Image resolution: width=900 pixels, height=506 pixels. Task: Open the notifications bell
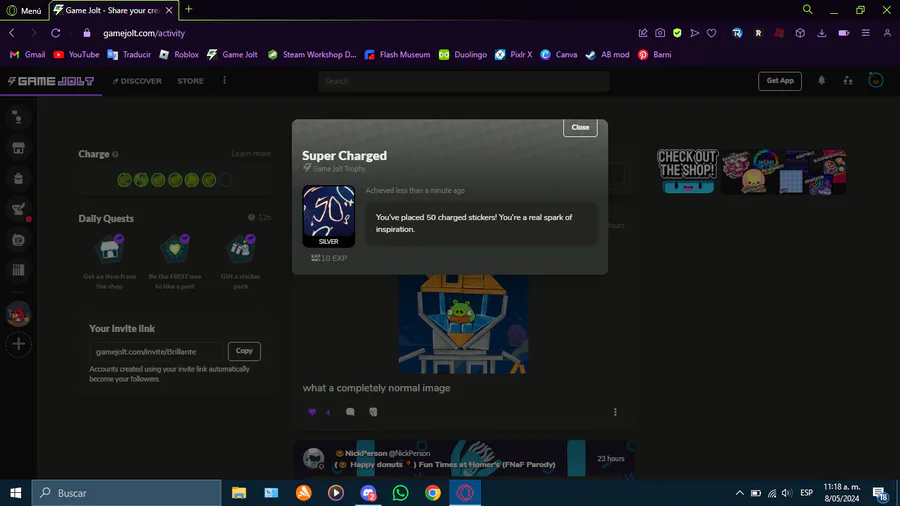click(821, 81)
